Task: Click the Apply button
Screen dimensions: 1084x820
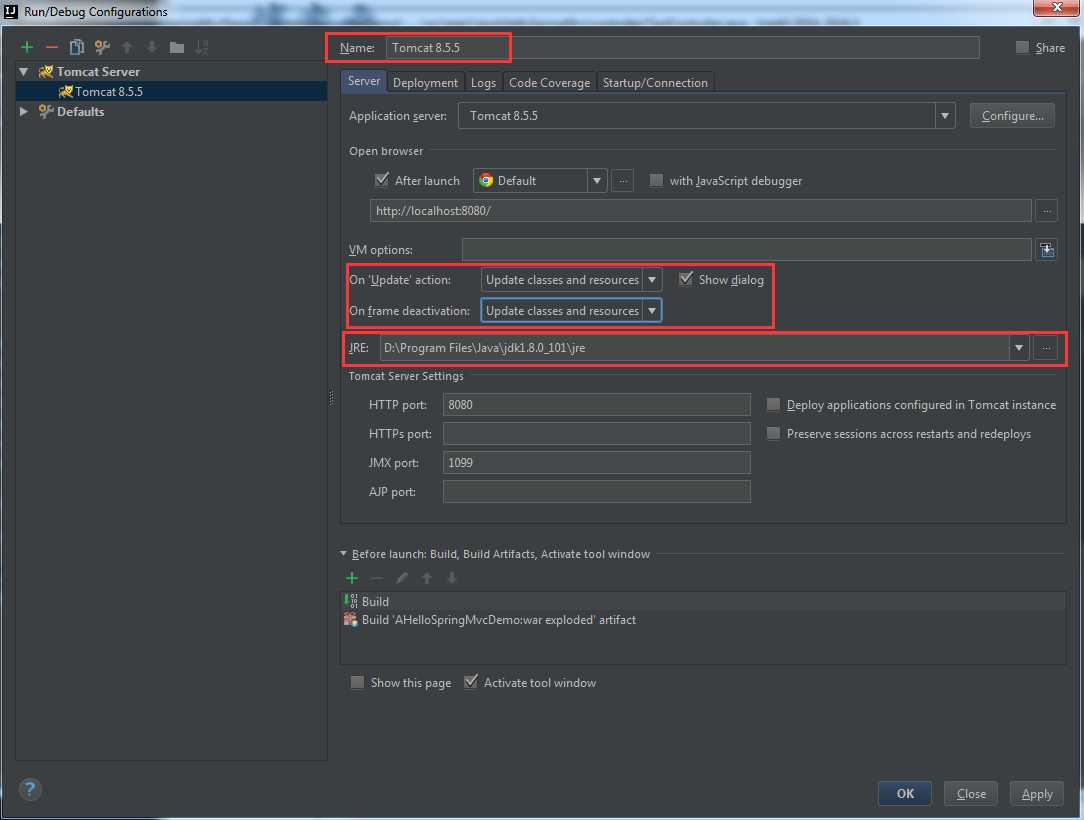Action: pyautogui.click(x=1037, y=794)
